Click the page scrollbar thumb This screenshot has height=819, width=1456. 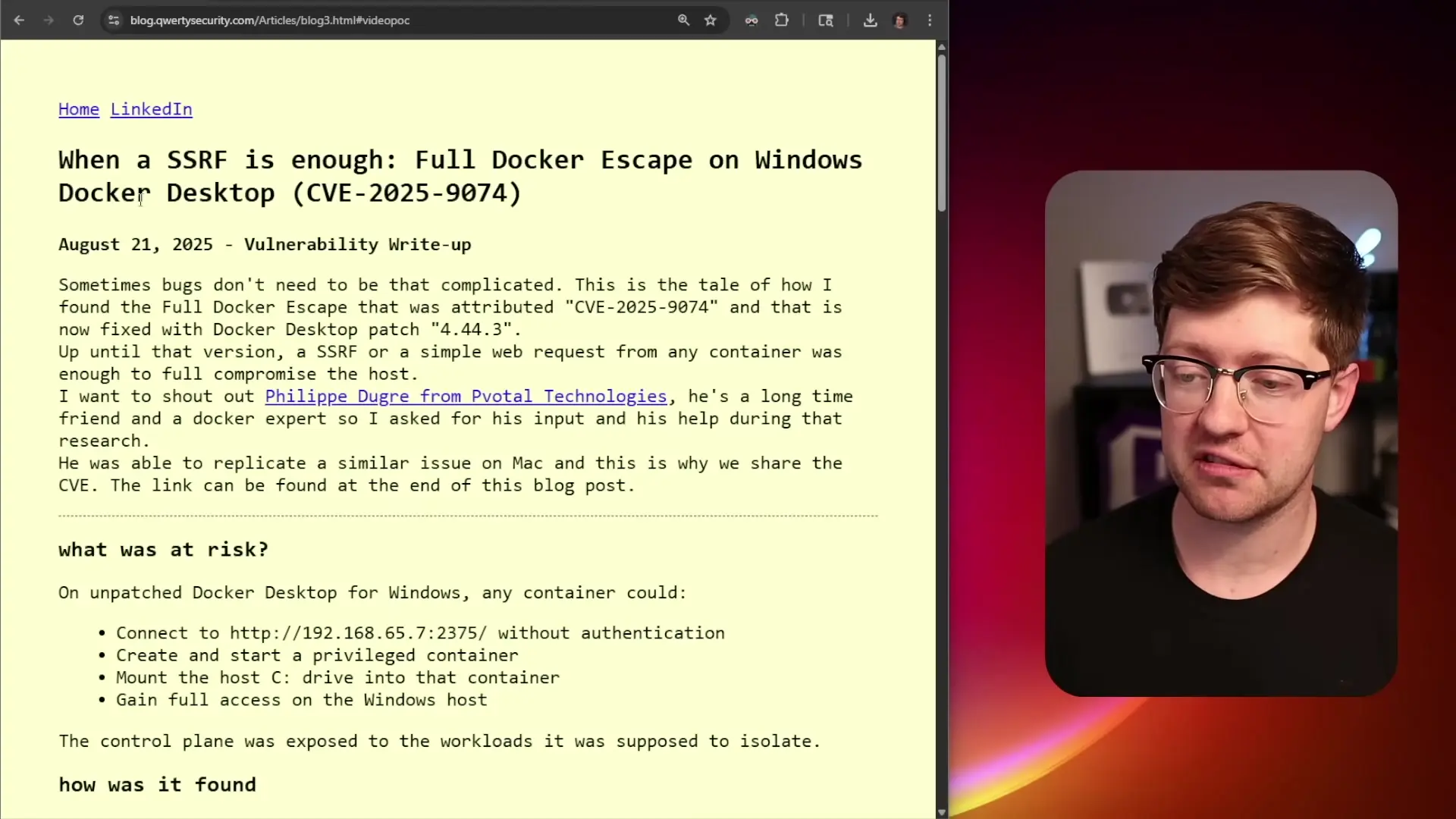941,133
